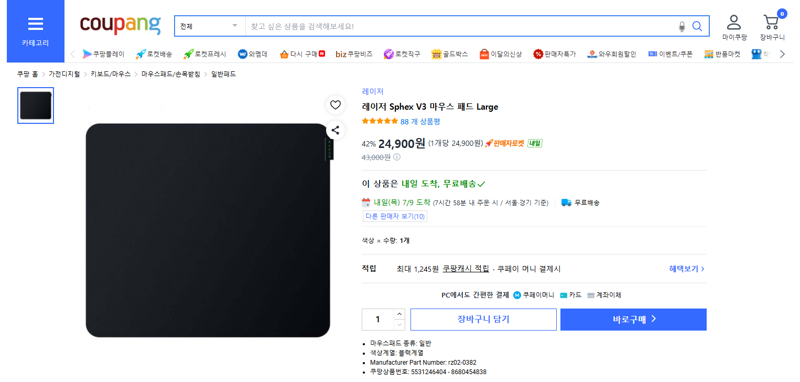Open 와멤데 shortcut
This screenshot has height=382, width=800.
(253, 54)
